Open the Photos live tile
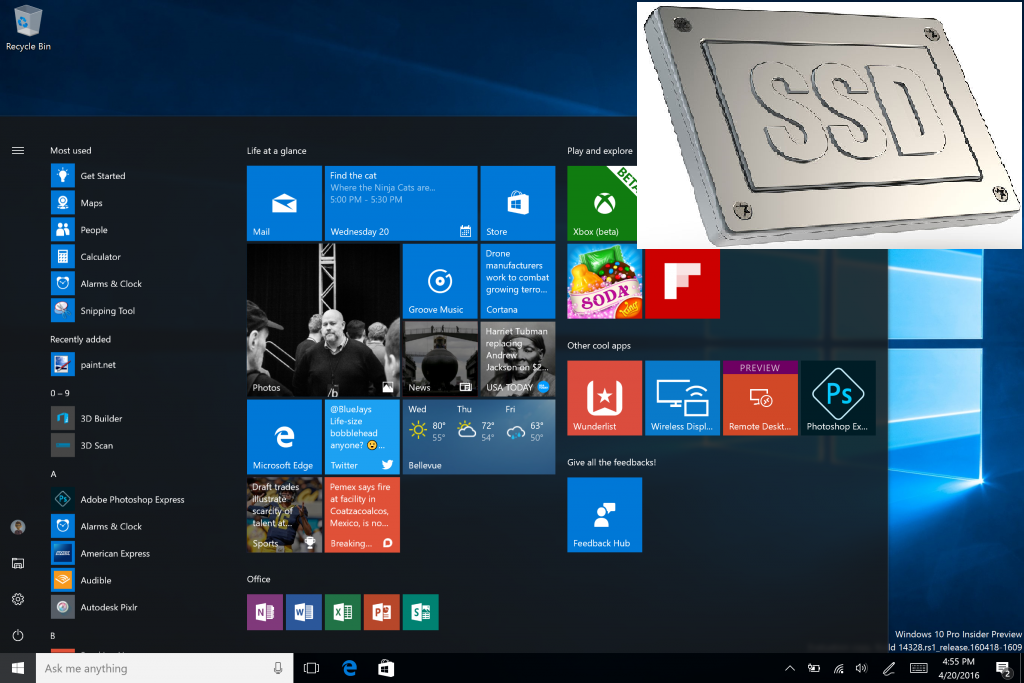The image size is (1024, 683). point(323,320)
